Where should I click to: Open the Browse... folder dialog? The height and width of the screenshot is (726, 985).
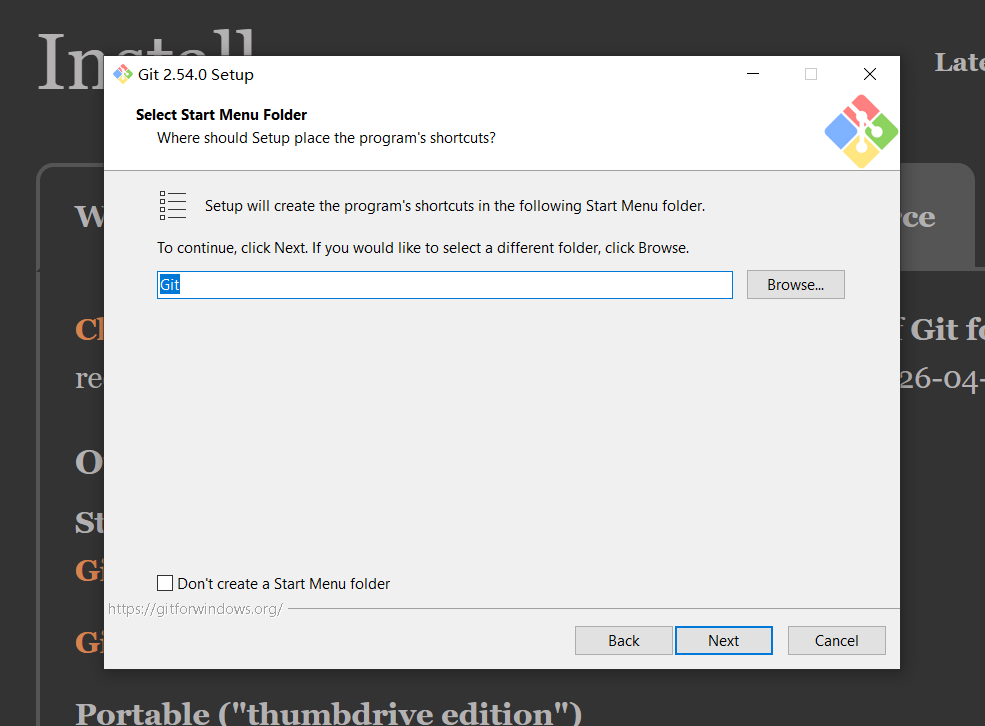[x=795, y=284]
